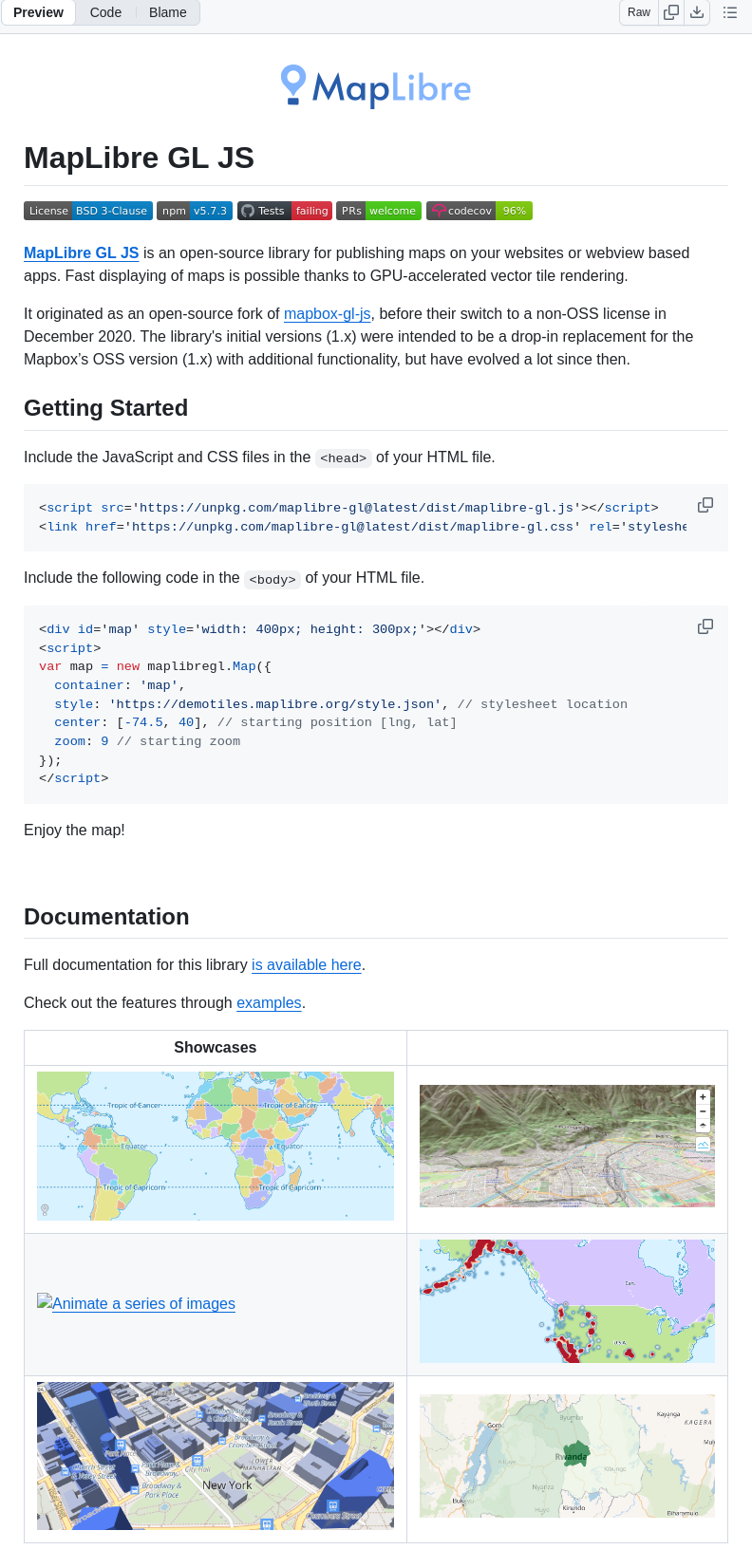Open the mapbox-gl-js link
The width and height of the screenshot is (752, 1568).
pos(327,313)
